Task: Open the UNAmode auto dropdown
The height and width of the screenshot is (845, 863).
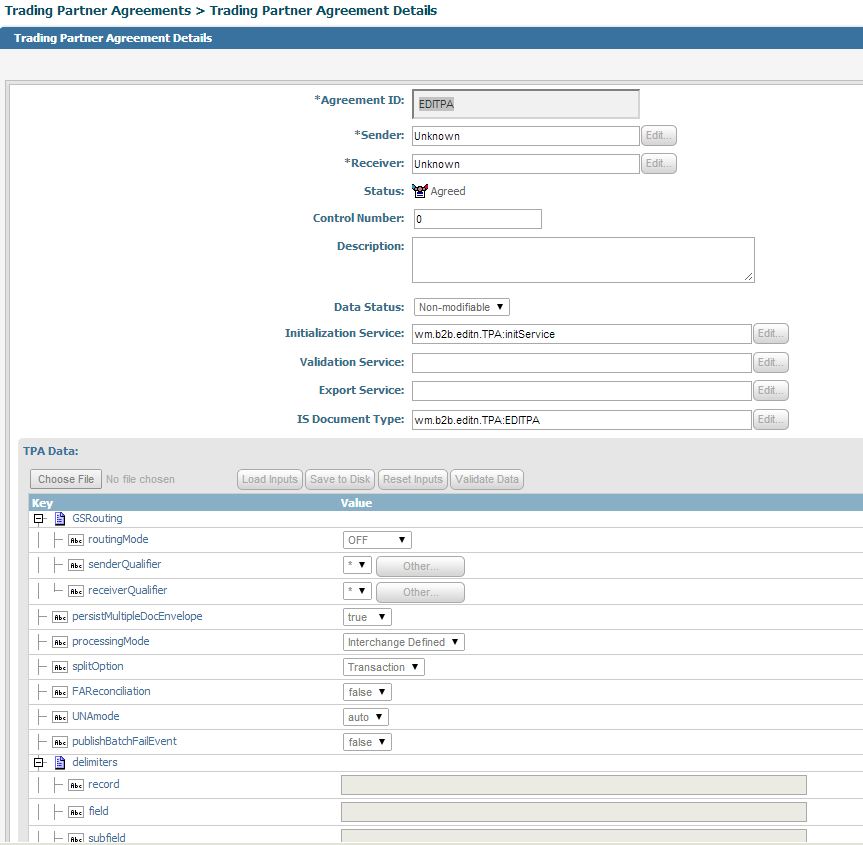Action: [x=365, y=717]
